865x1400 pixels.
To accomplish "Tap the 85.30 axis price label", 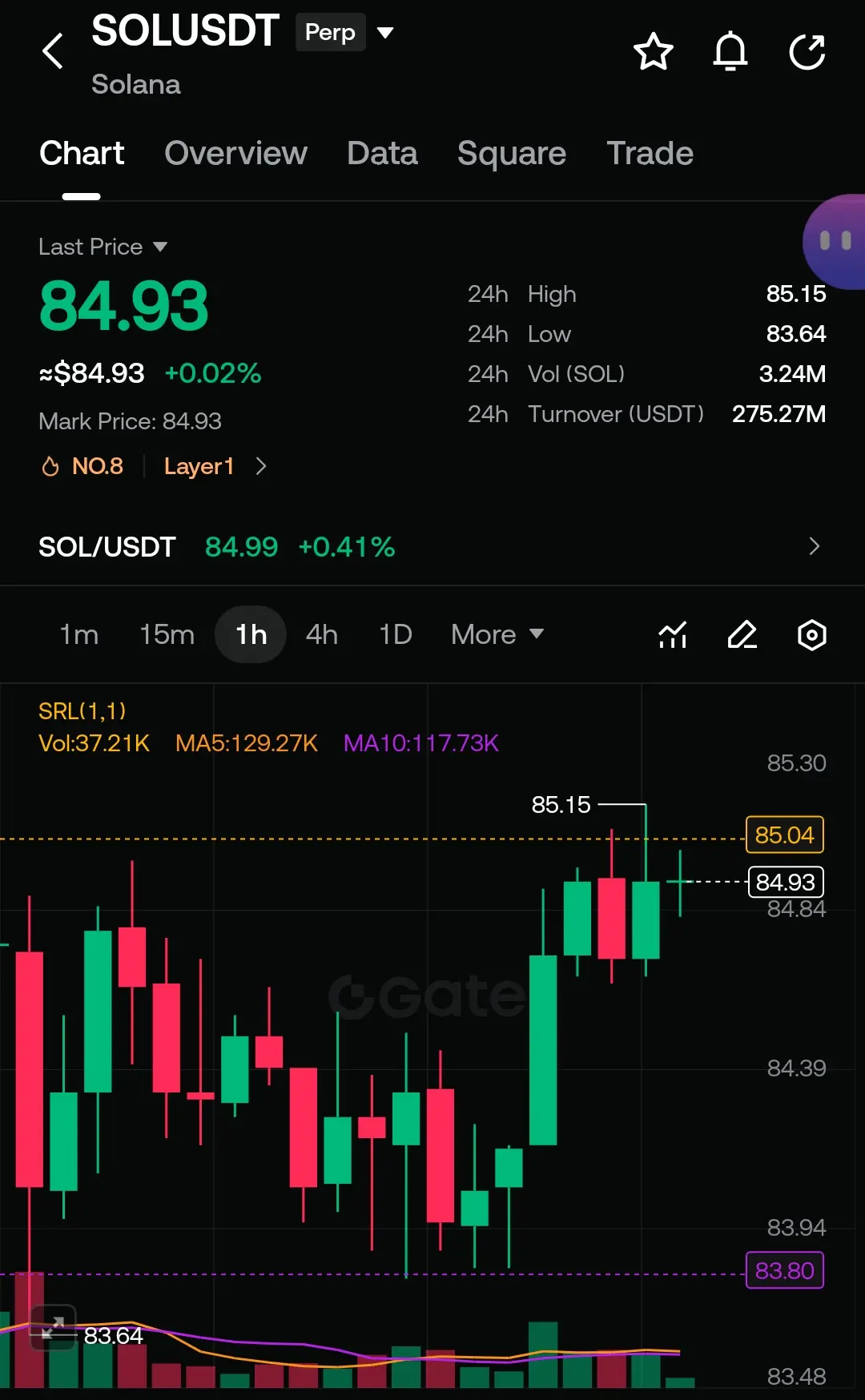I will 796,763.
